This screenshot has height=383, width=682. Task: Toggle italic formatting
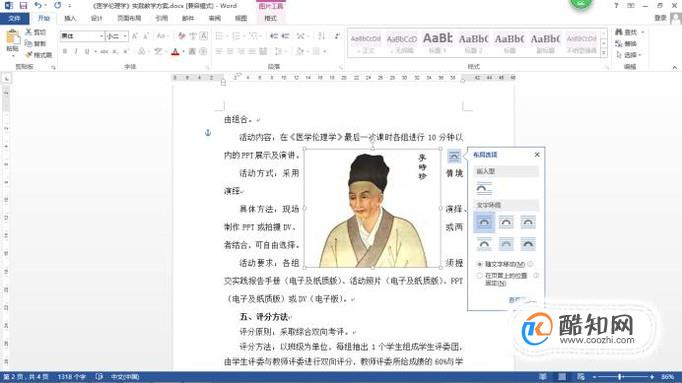point(76,52)
